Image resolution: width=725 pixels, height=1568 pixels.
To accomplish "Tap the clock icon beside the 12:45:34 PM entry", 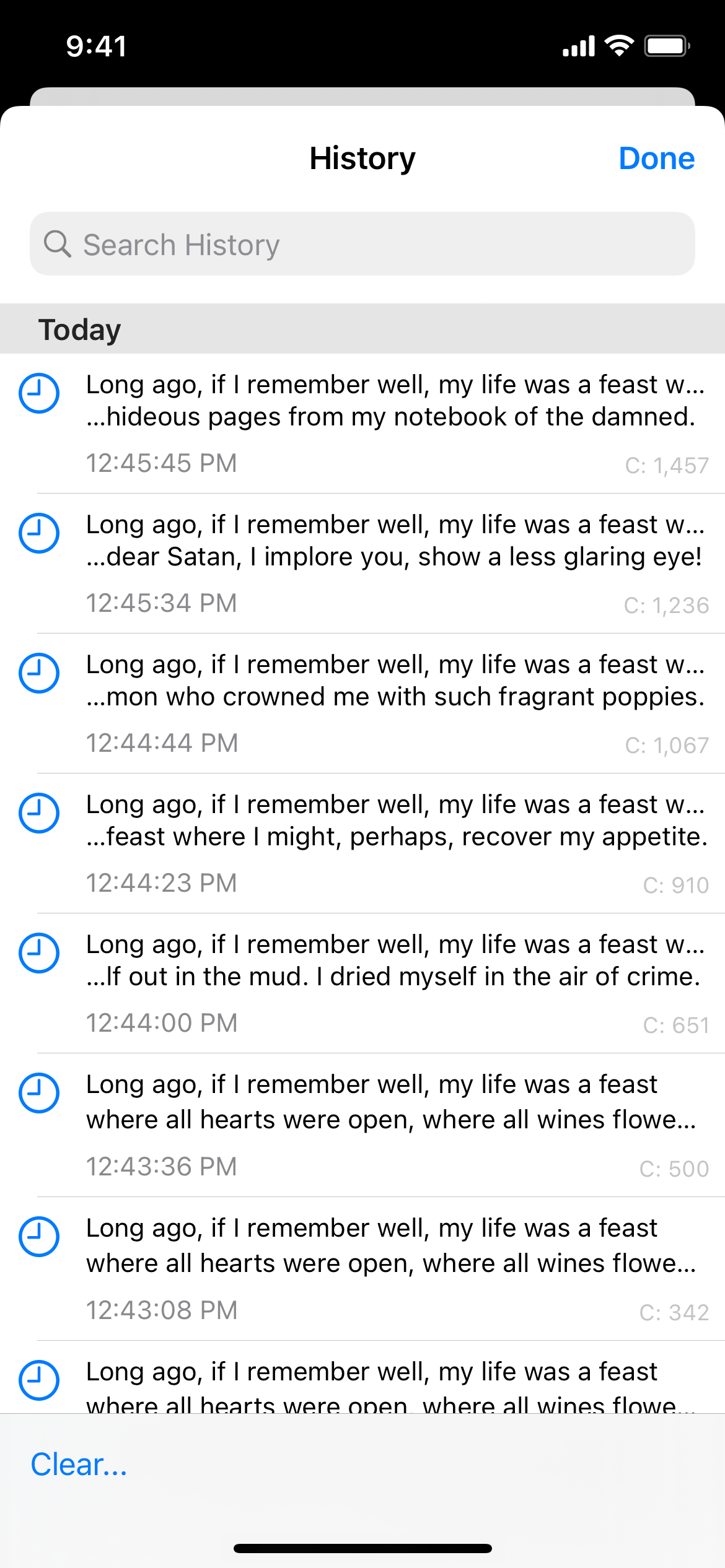I will coord(39,533).
